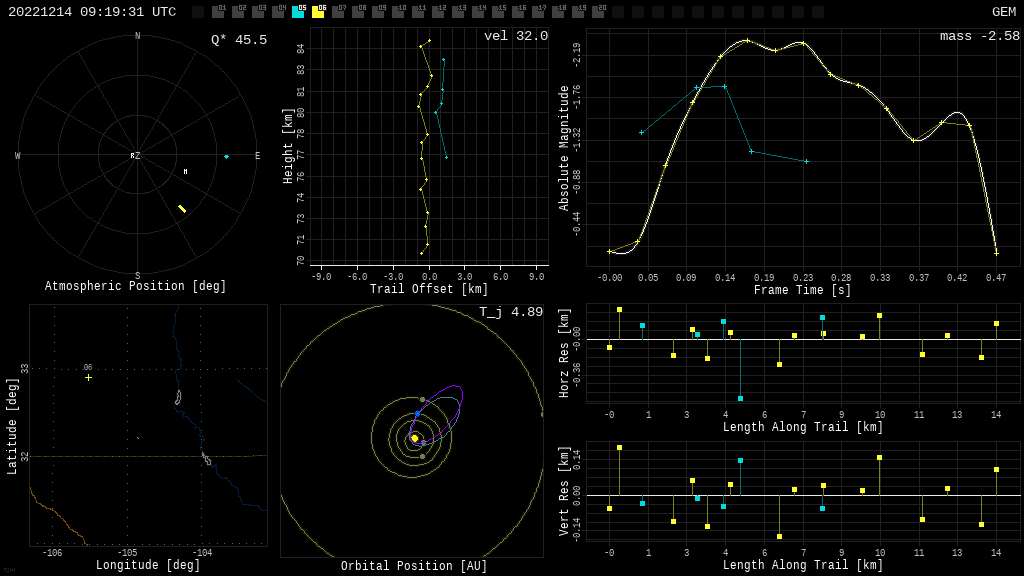Click the Orbital Position [AU] title

tap(414, 567)
